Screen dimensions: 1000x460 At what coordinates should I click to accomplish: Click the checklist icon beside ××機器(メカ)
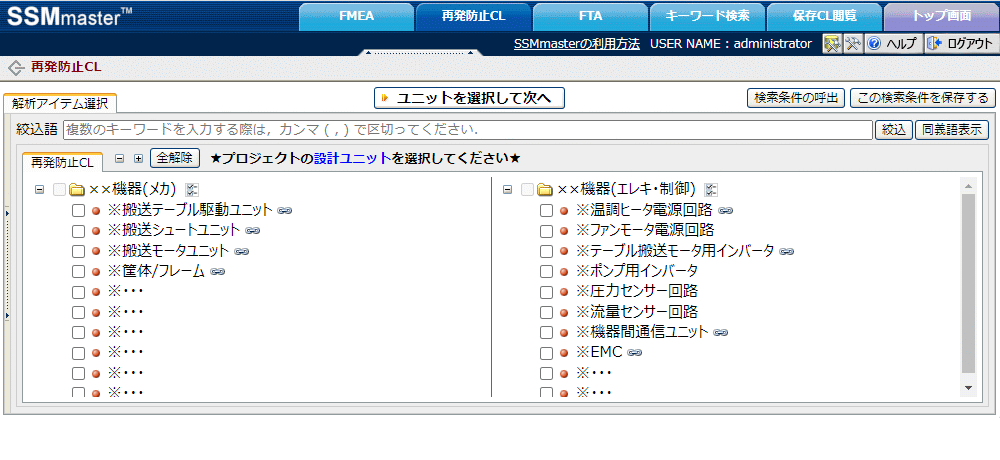tap(192, 190)
